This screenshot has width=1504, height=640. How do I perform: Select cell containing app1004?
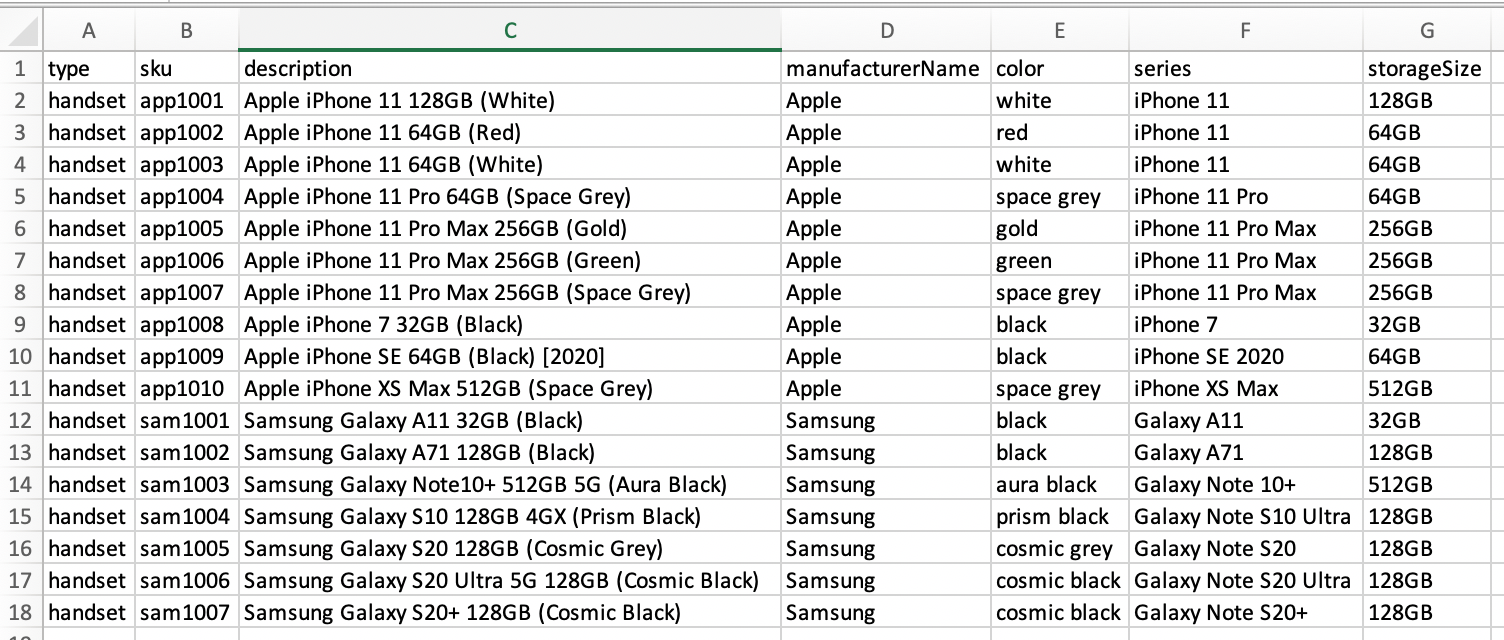(x=187, y=196)
